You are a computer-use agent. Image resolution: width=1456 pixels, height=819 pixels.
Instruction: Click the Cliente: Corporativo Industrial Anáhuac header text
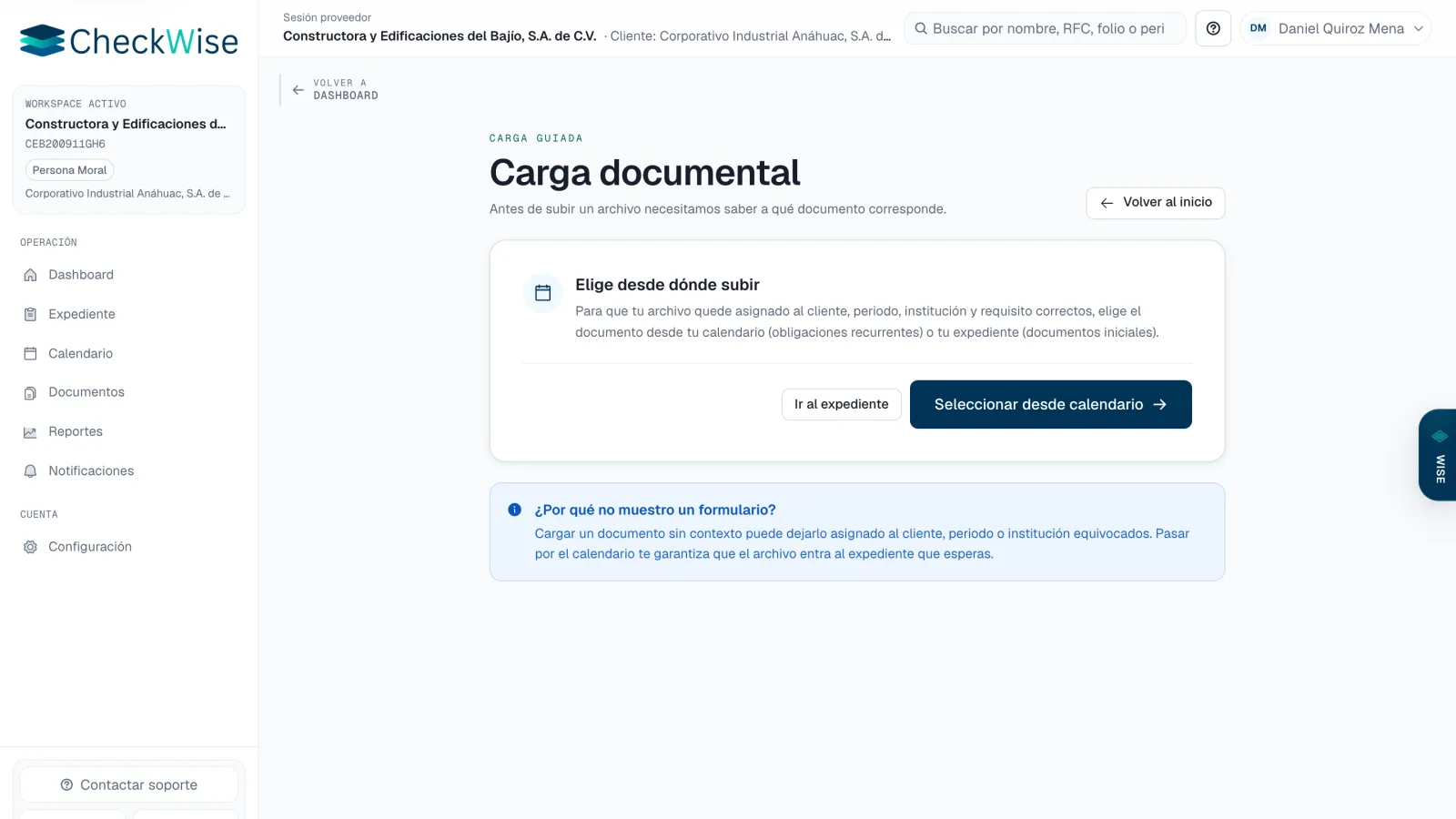750,36
